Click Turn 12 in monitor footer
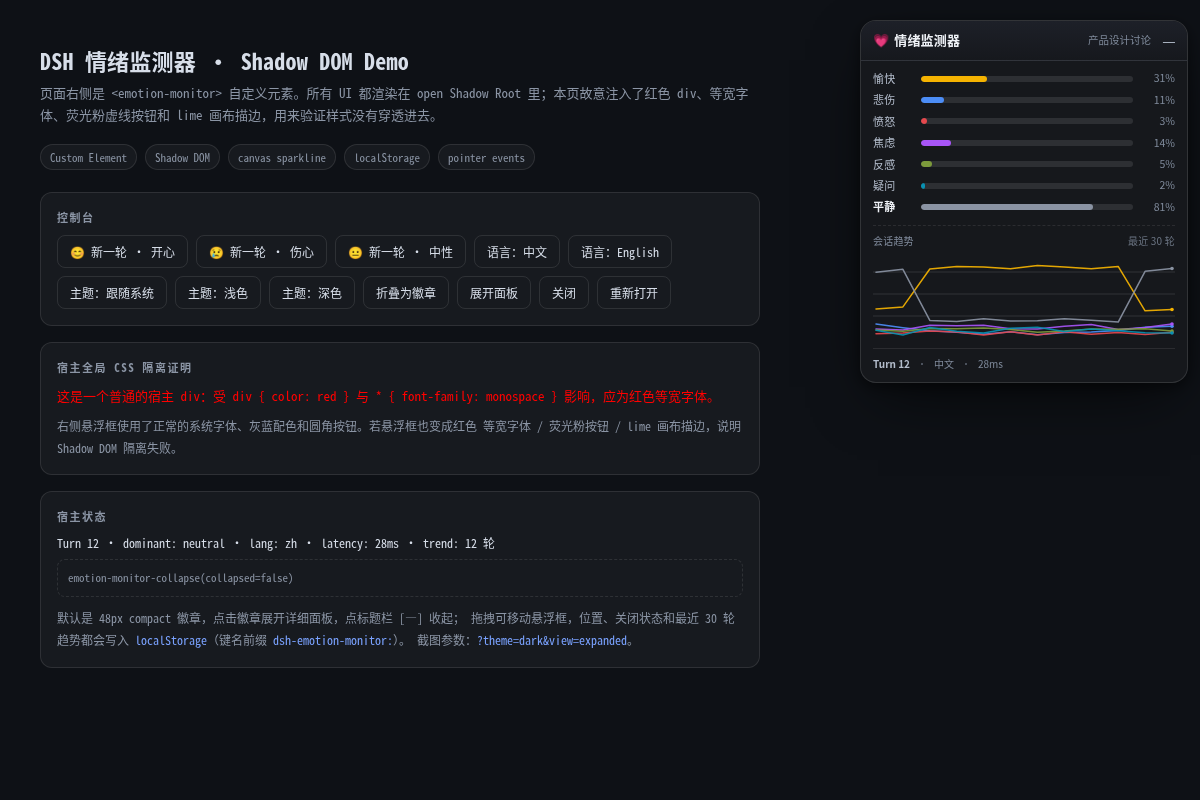Viewport: 1200px width, 800px height. click(891, 364)
